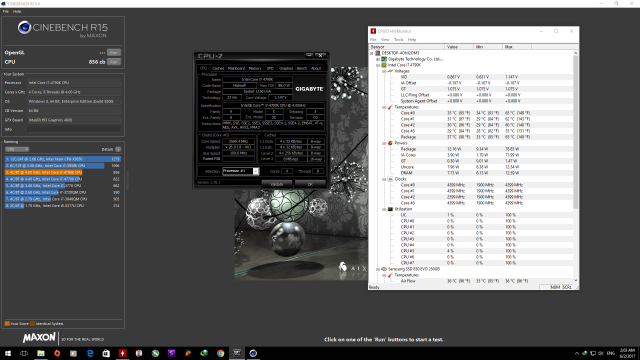Click HWMonitor vertical scrollbar down arrow

[x=576, y=280]
